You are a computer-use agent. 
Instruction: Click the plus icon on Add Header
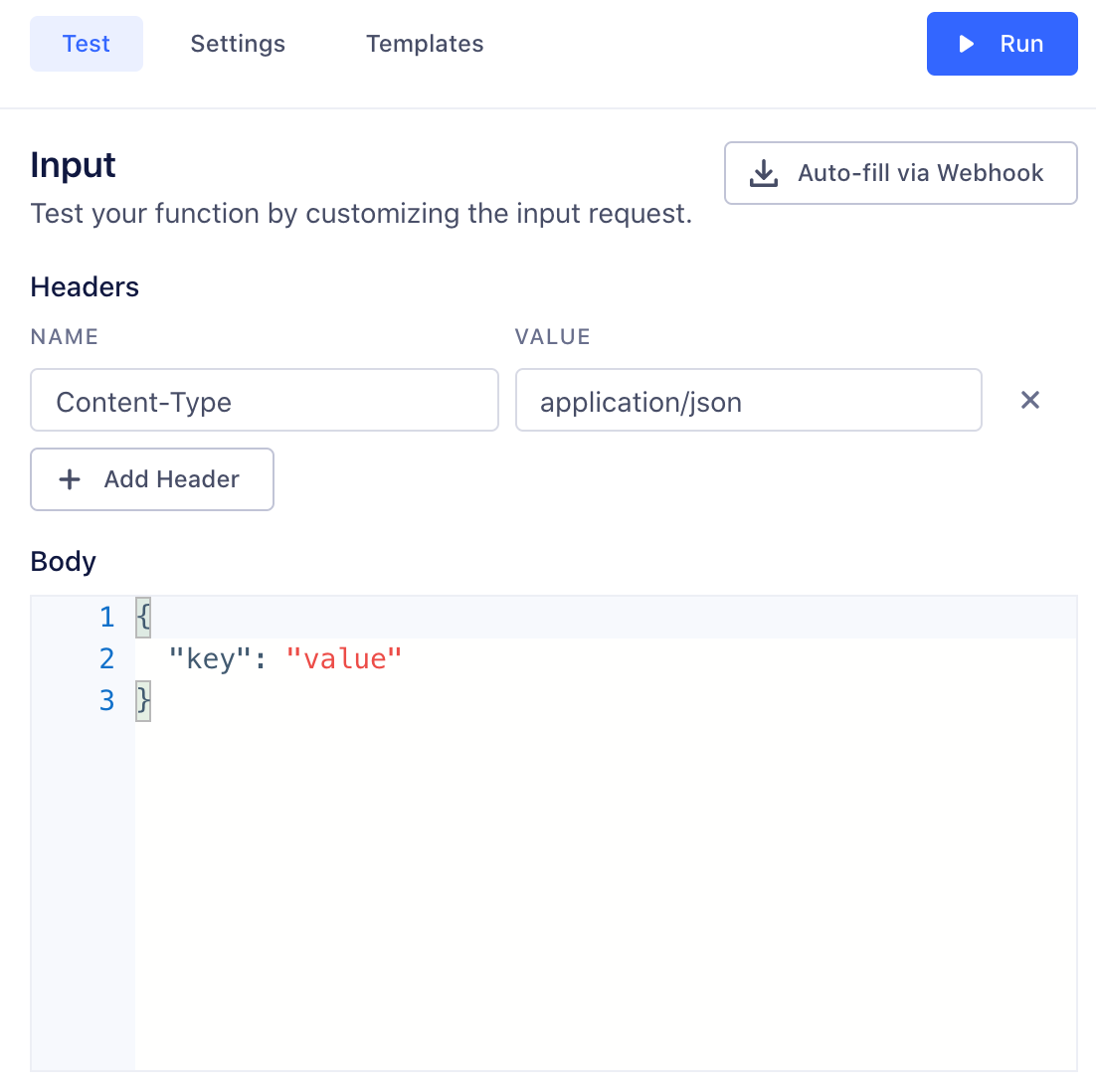tap(69, 479)
